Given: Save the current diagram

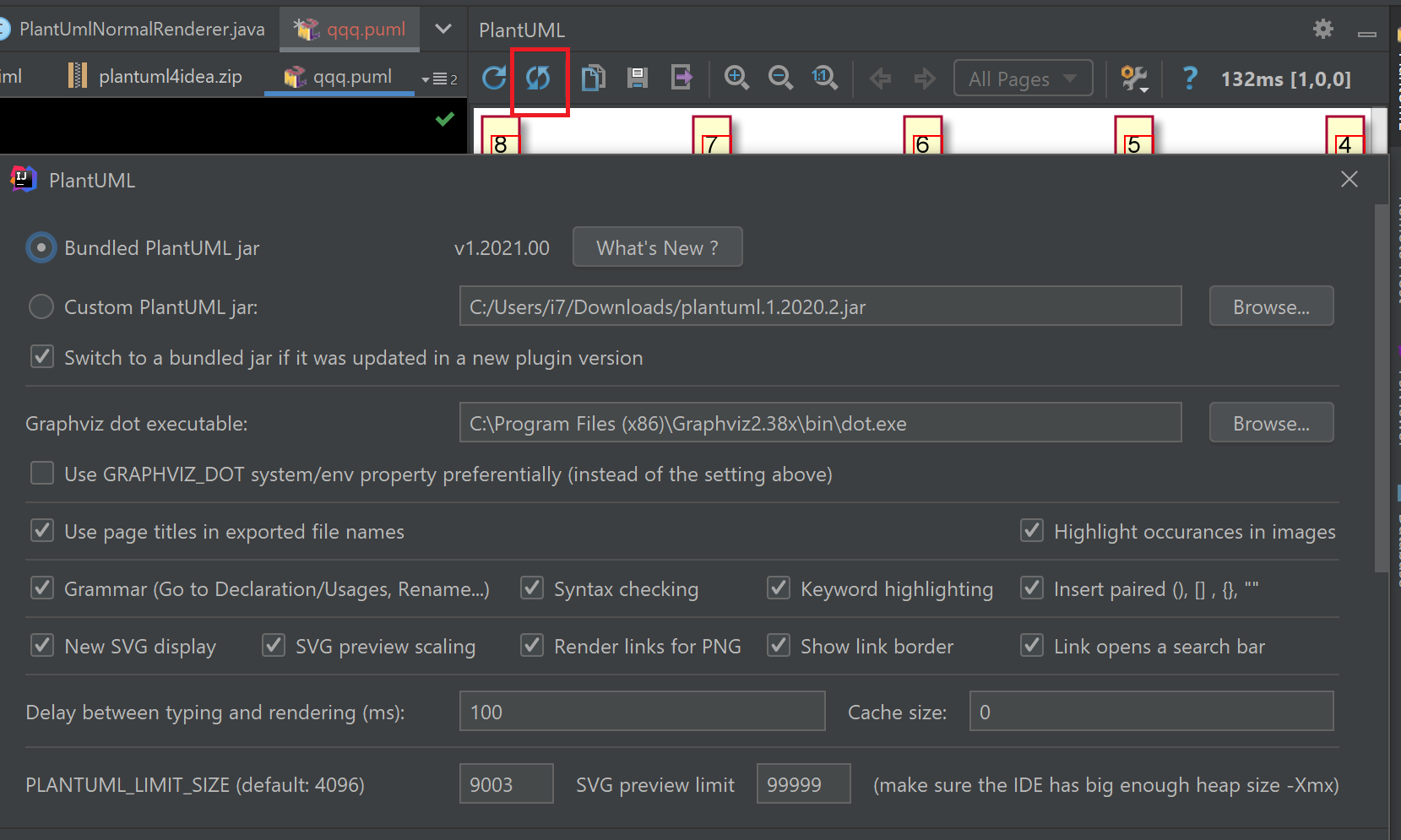Looking at the screenshot, I should click(638, 78).
